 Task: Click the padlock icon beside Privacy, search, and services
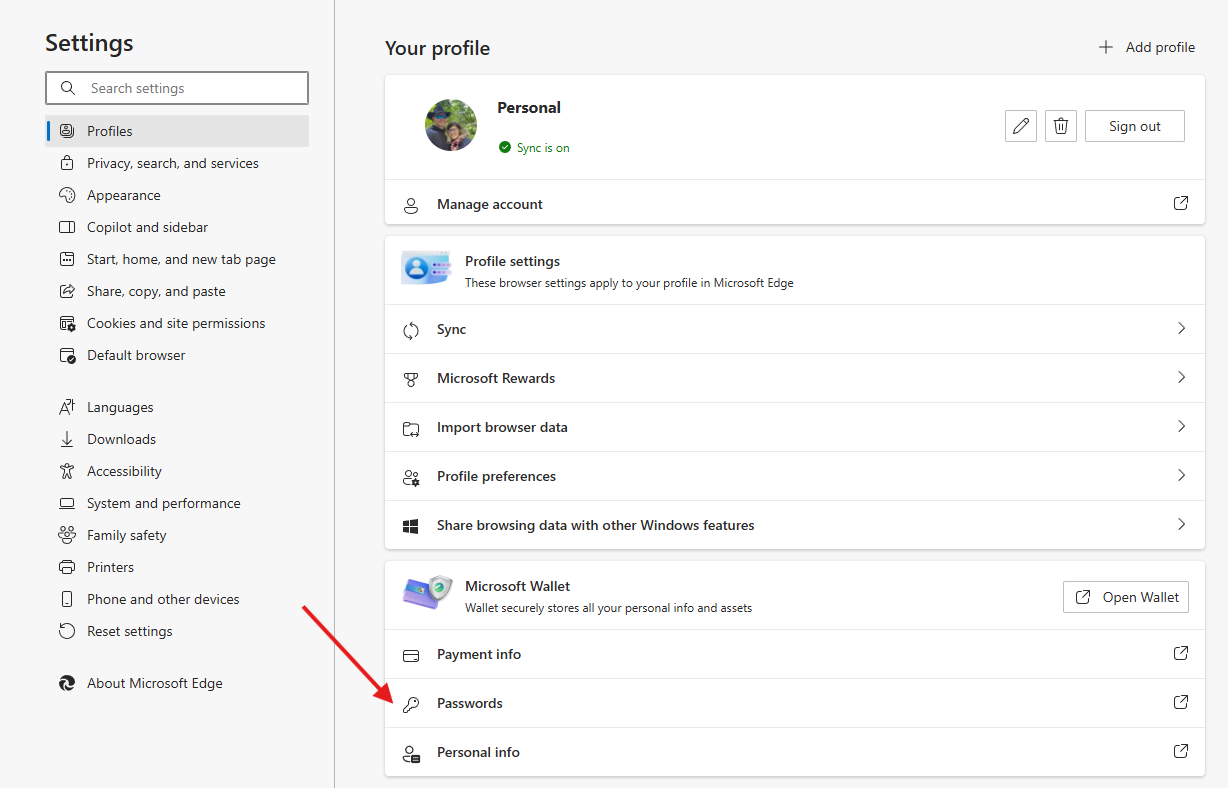[67, 163]
